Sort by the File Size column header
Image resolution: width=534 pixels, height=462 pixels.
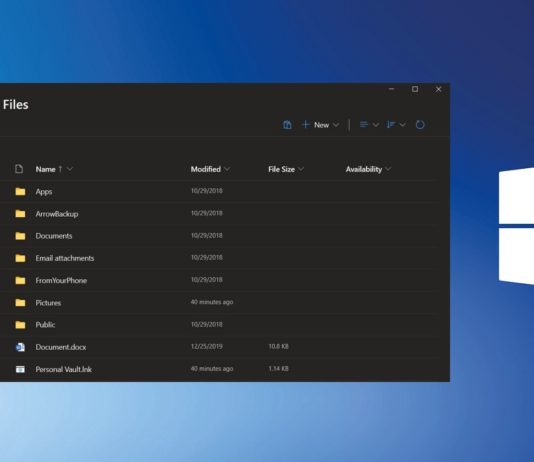coord(281,169)
